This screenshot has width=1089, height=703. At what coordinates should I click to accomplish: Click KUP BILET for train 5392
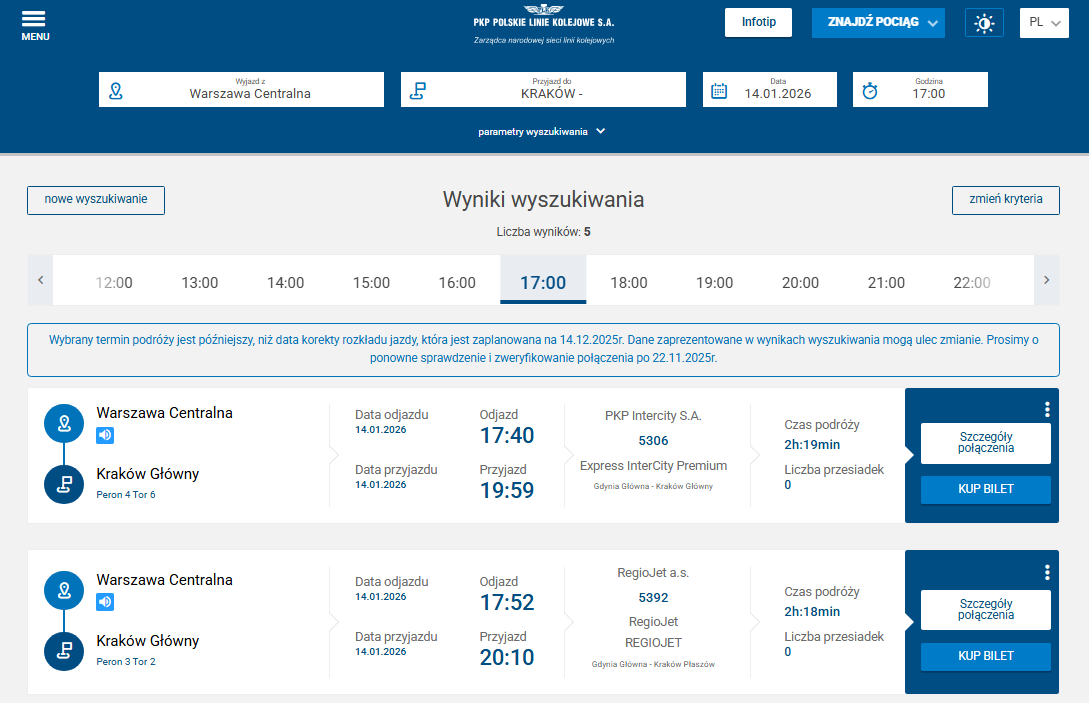pos(986,656)
